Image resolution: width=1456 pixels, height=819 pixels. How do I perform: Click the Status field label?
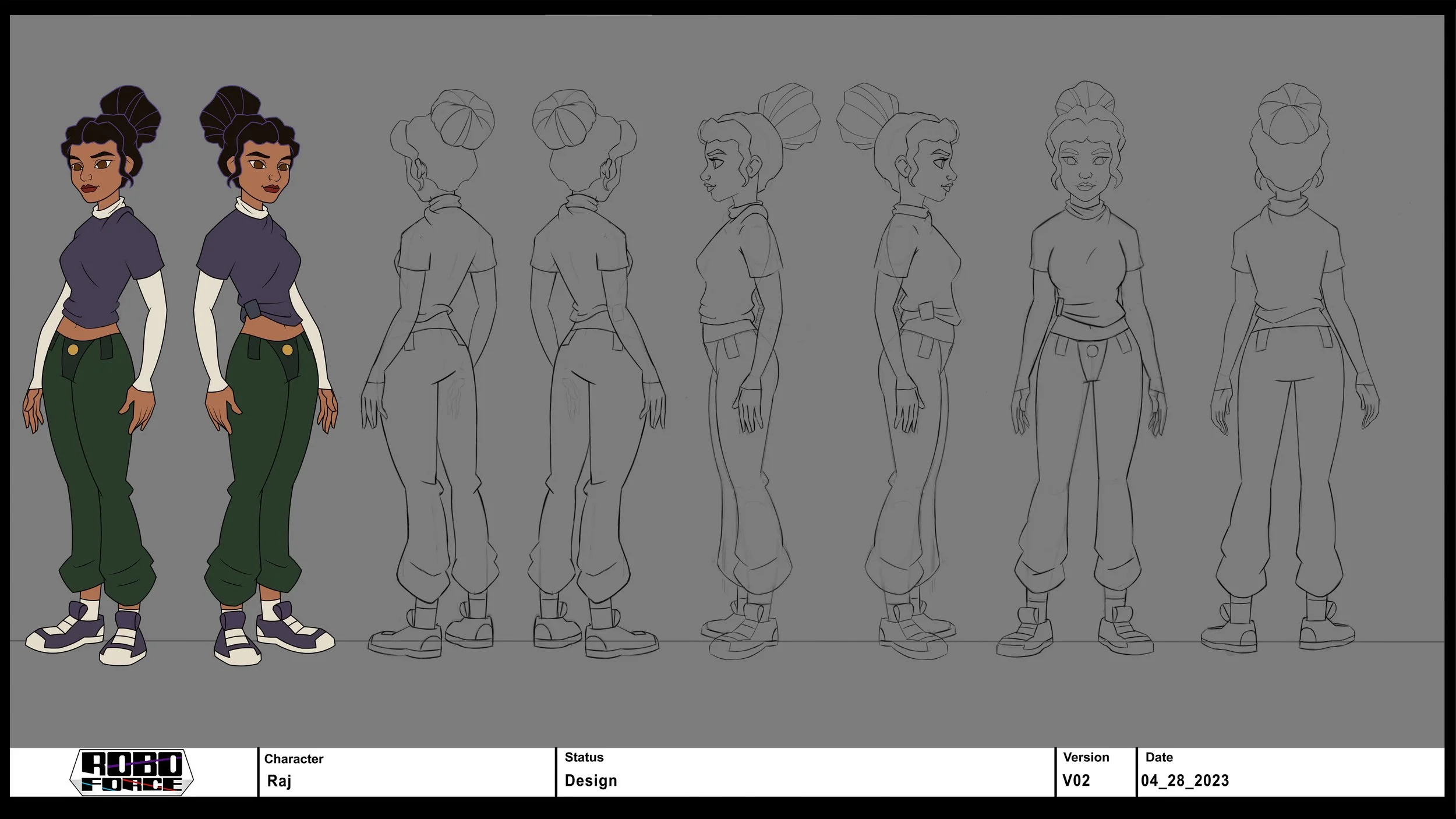584,757
